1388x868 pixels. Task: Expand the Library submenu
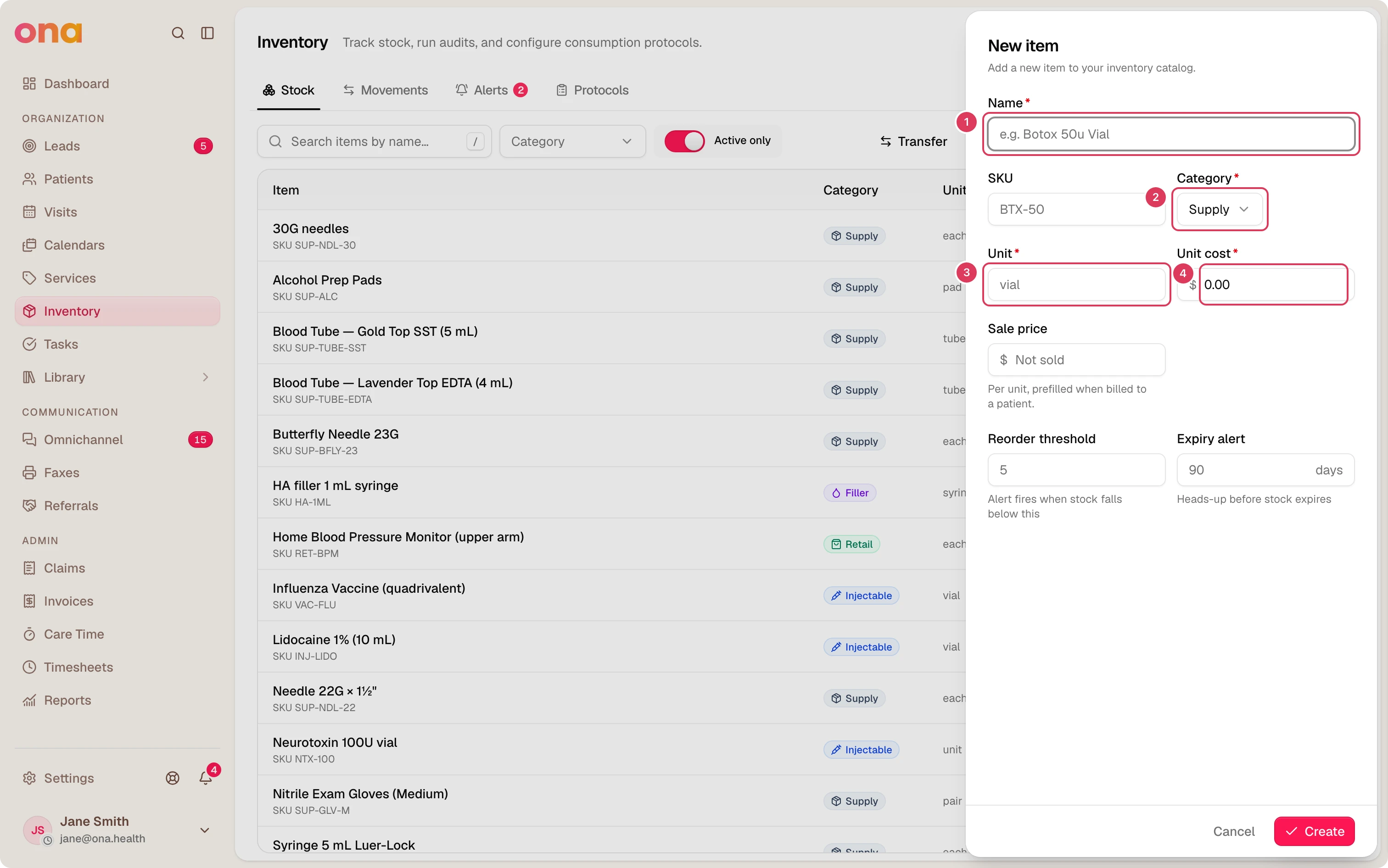click(x=117, y=377)
